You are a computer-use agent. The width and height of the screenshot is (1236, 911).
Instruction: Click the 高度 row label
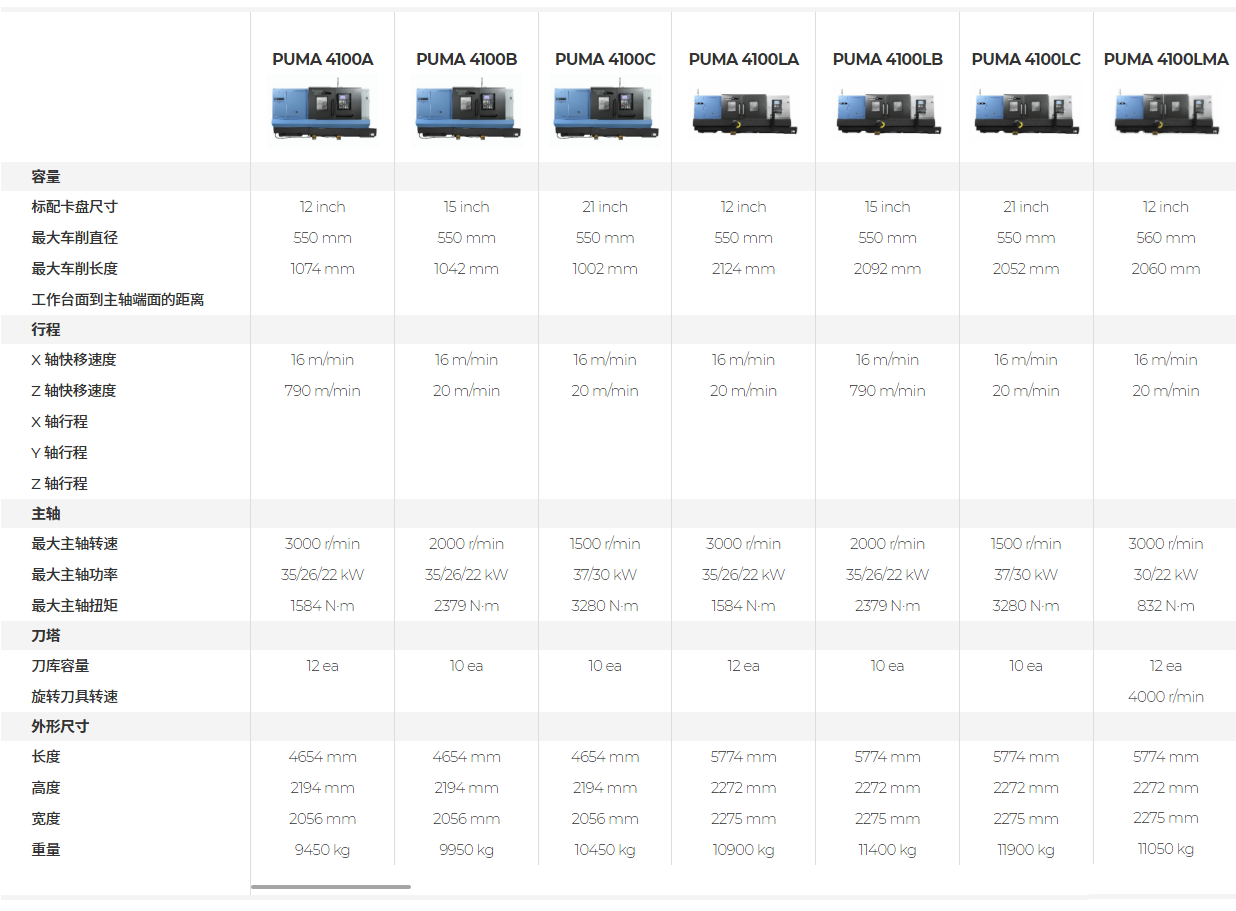pos(46,788)
